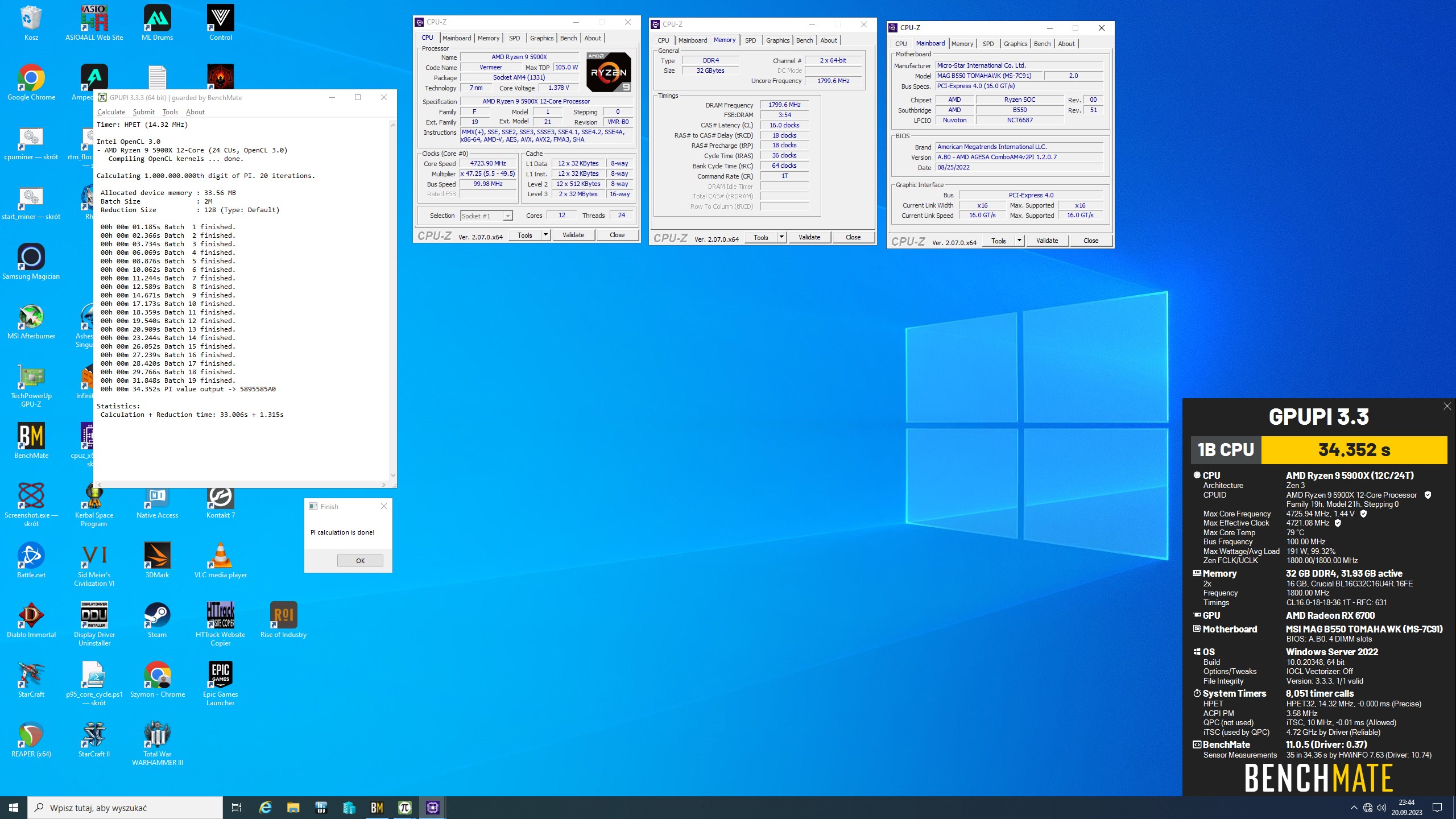Screen dimensions: 1456x819
Task: Click Validate in the CPU tab CPU-Z window
Action: pyautogui.click(x=573, y=235)
